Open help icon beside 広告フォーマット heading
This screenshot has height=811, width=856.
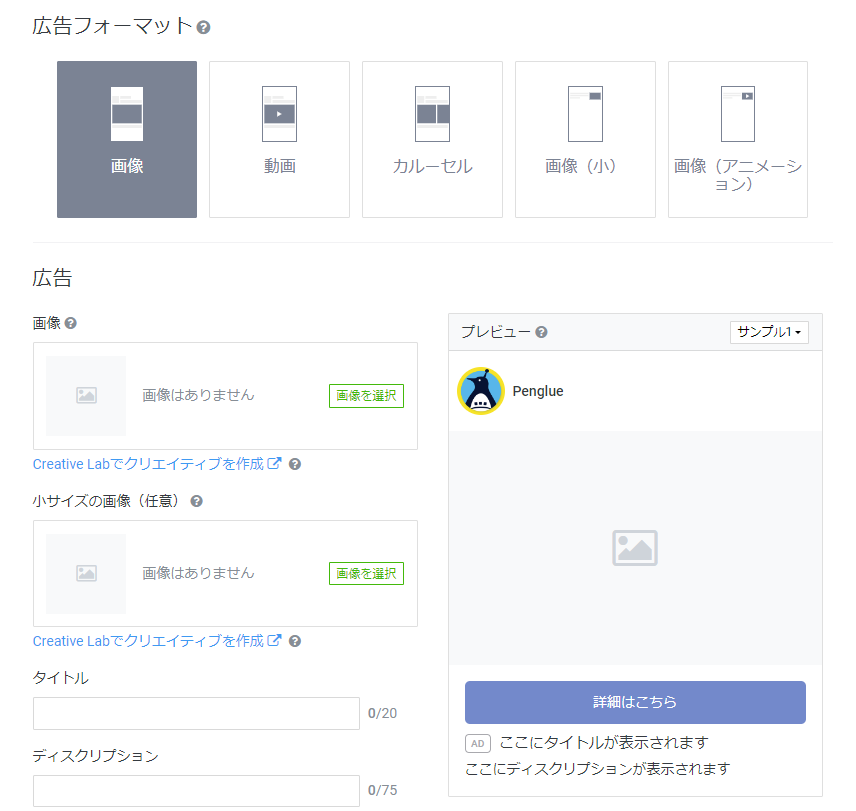203,27
